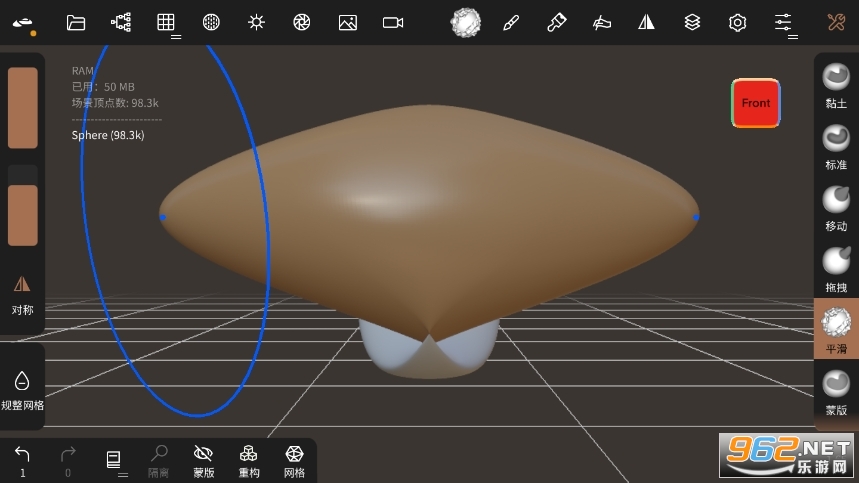Open the Files folder menu

(76, 22)
